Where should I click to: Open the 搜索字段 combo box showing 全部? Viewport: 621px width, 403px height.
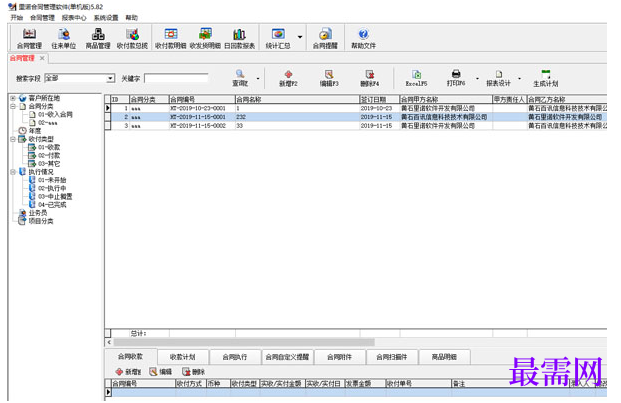(80, 78)
